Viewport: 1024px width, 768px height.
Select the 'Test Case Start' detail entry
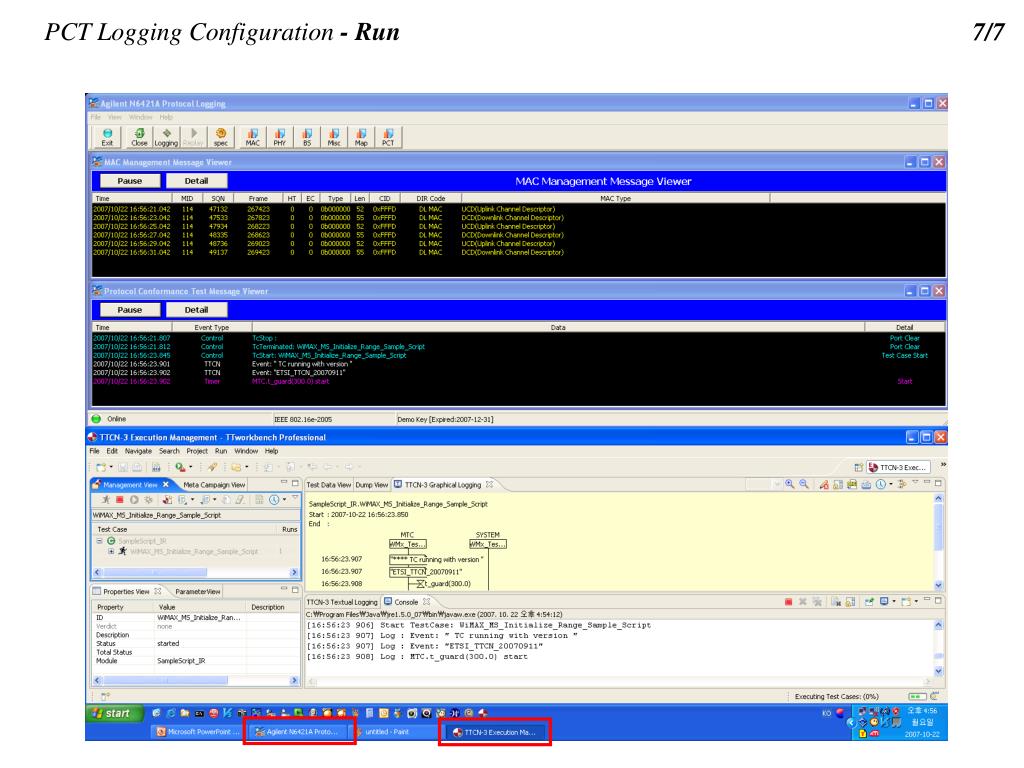[904, 355]
